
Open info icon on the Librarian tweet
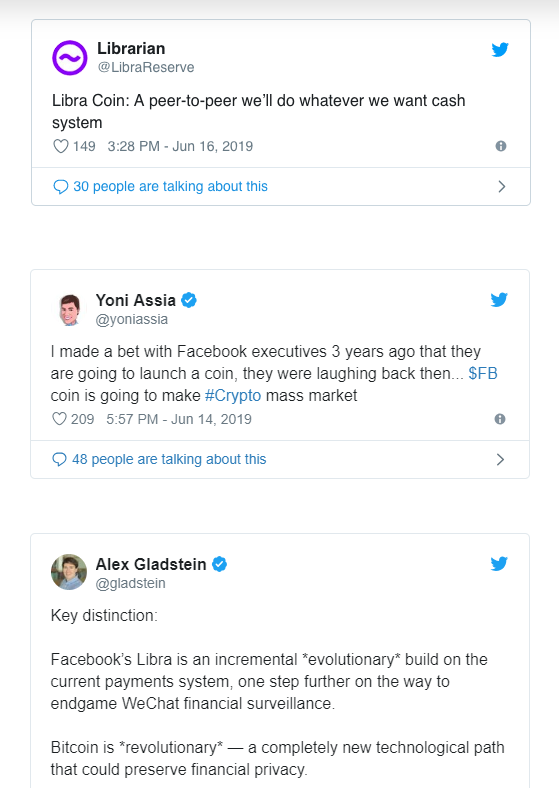501,146
